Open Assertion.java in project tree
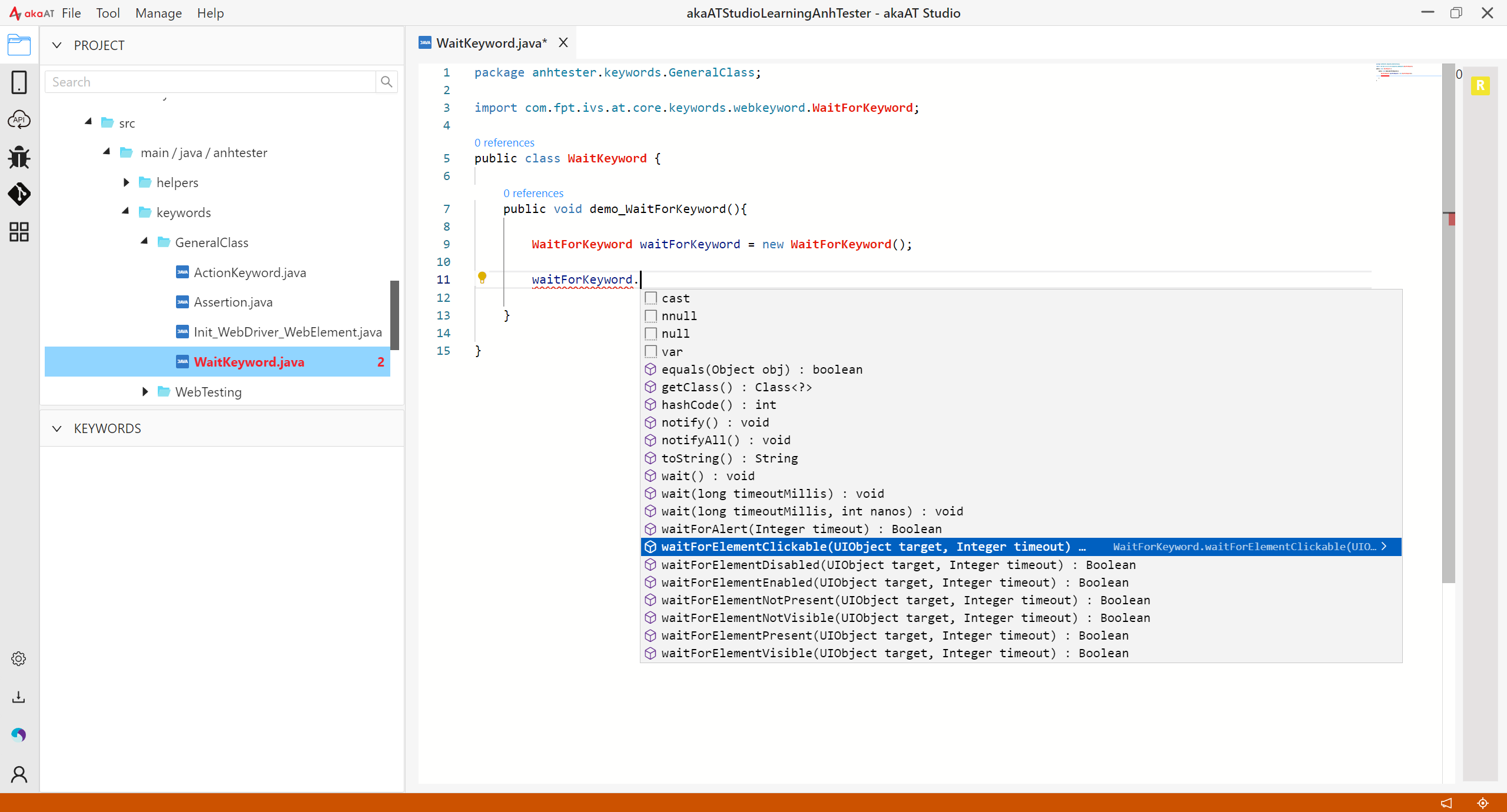The height and width of the screenshot is (812, 1507). pyautogui.click(x=233, y=302)
